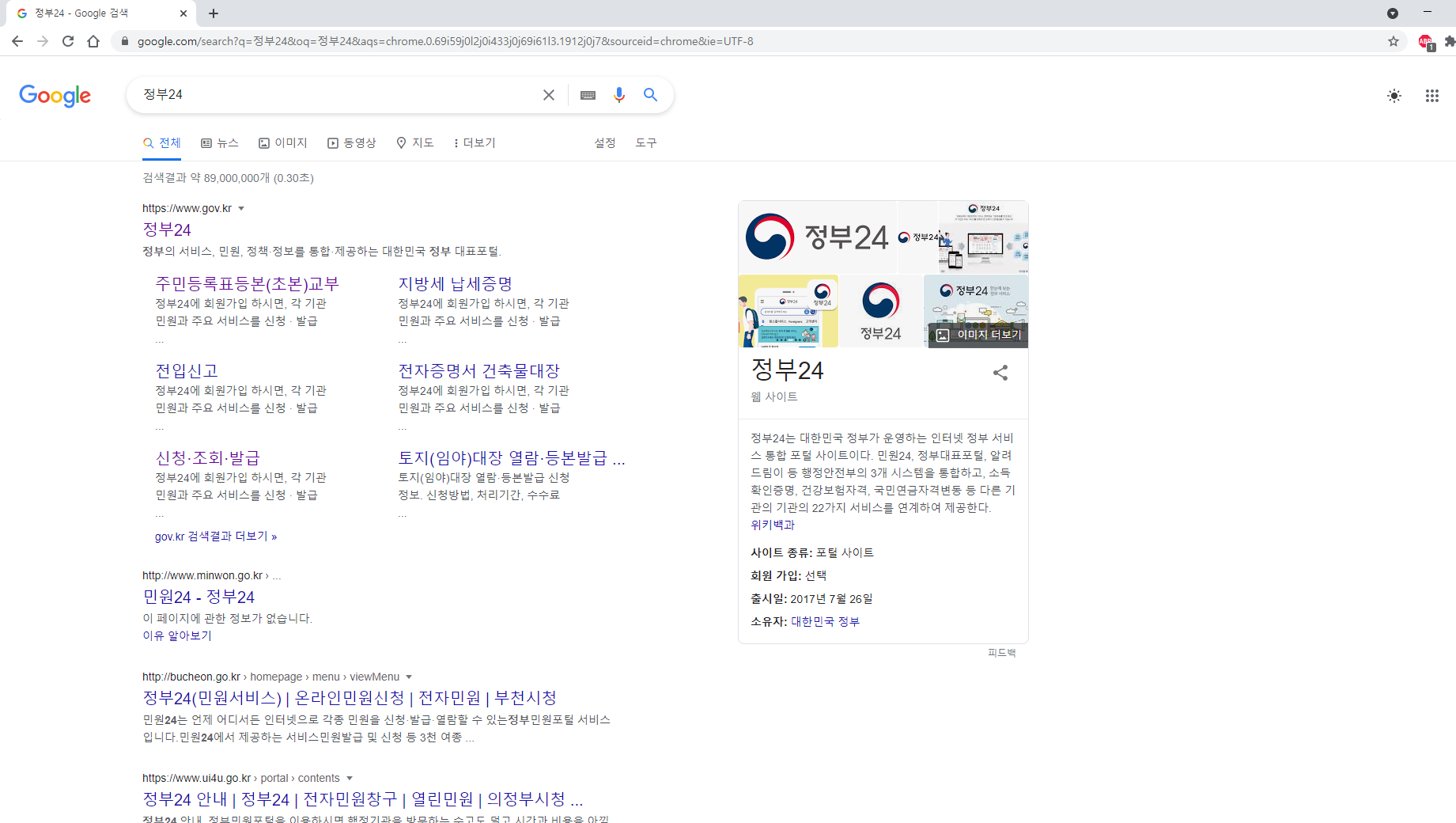Click 이유 알아보기 link
Viewport: 1456px width, 823px height.
[x=177, y=635]
